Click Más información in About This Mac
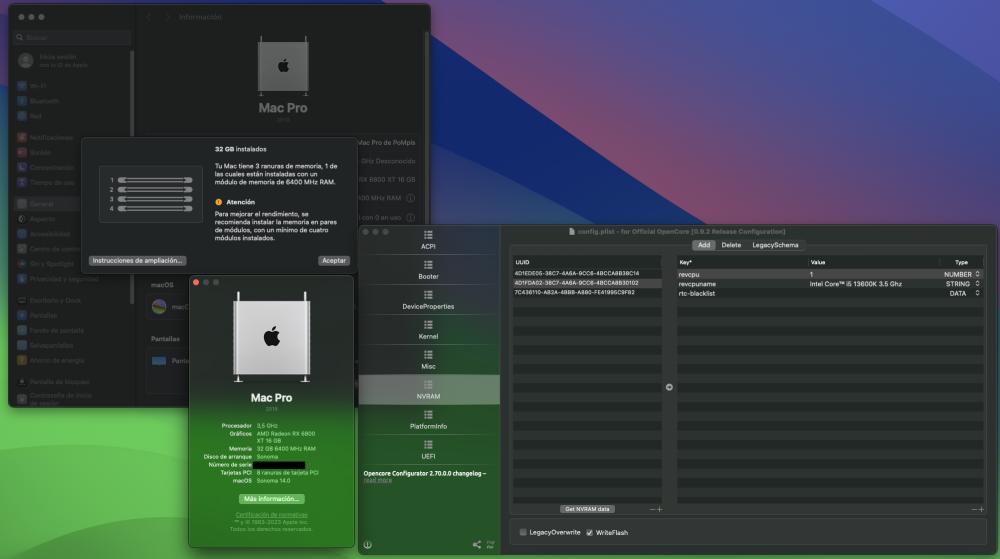This screenshot has height=559, width=1000. [272, 499]
